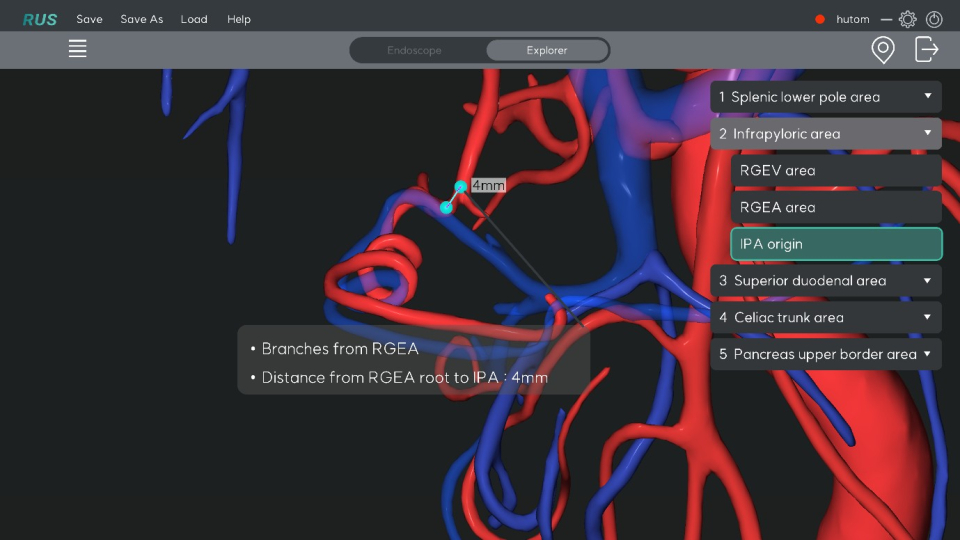960x540 pixels.
Task: Expand Celiac trunk area dropdown
Action: [x=826, y=318]
